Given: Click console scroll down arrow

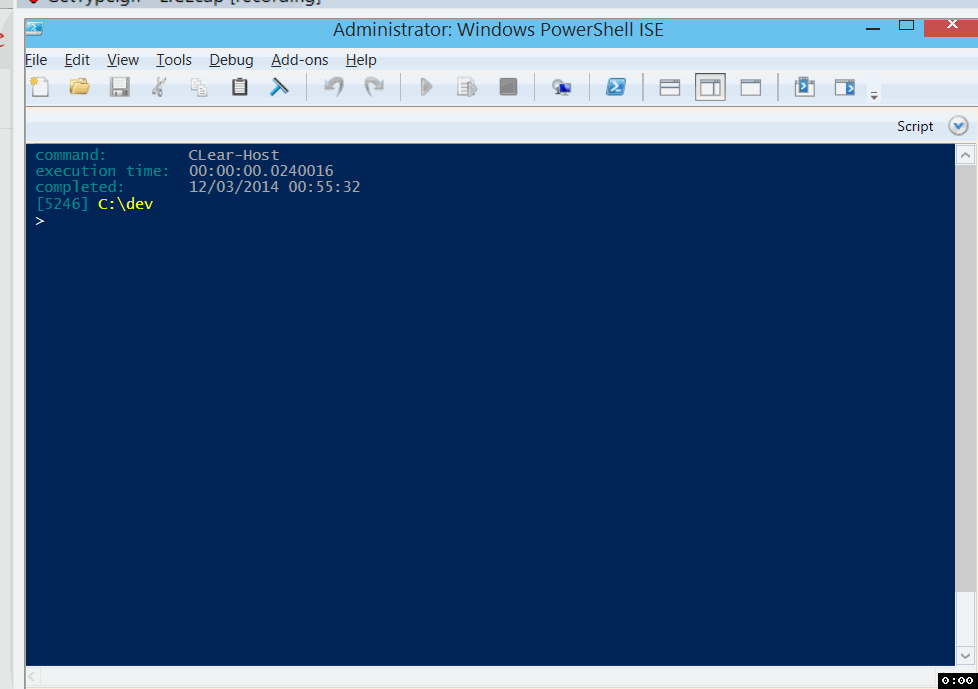Looking at the screenshot, I should pyautogui.click(x=966, y=655).
